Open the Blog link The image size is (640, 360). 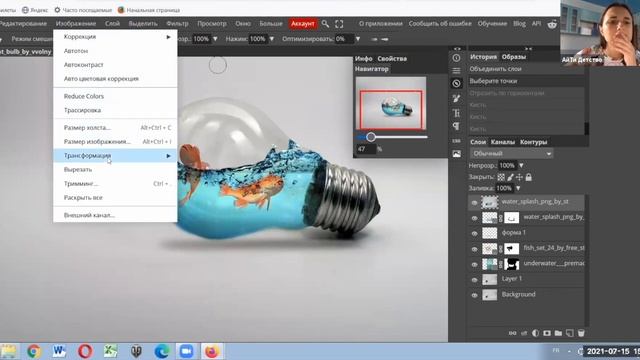(x=519, y=24)
